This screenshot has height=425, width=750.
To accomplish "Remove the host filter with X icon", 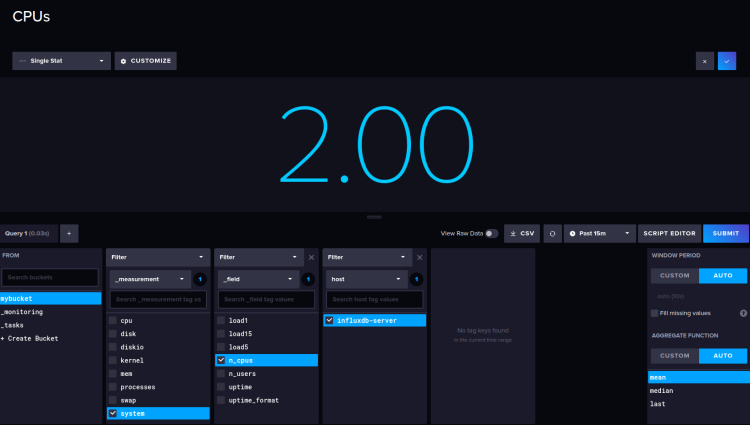I will click(419, 257).
